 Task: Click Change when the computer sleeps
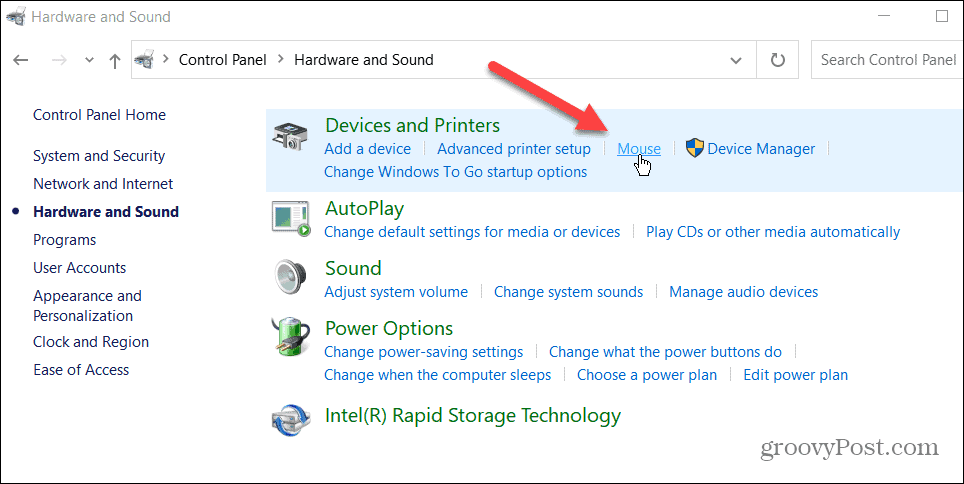(x=438, y=375)
